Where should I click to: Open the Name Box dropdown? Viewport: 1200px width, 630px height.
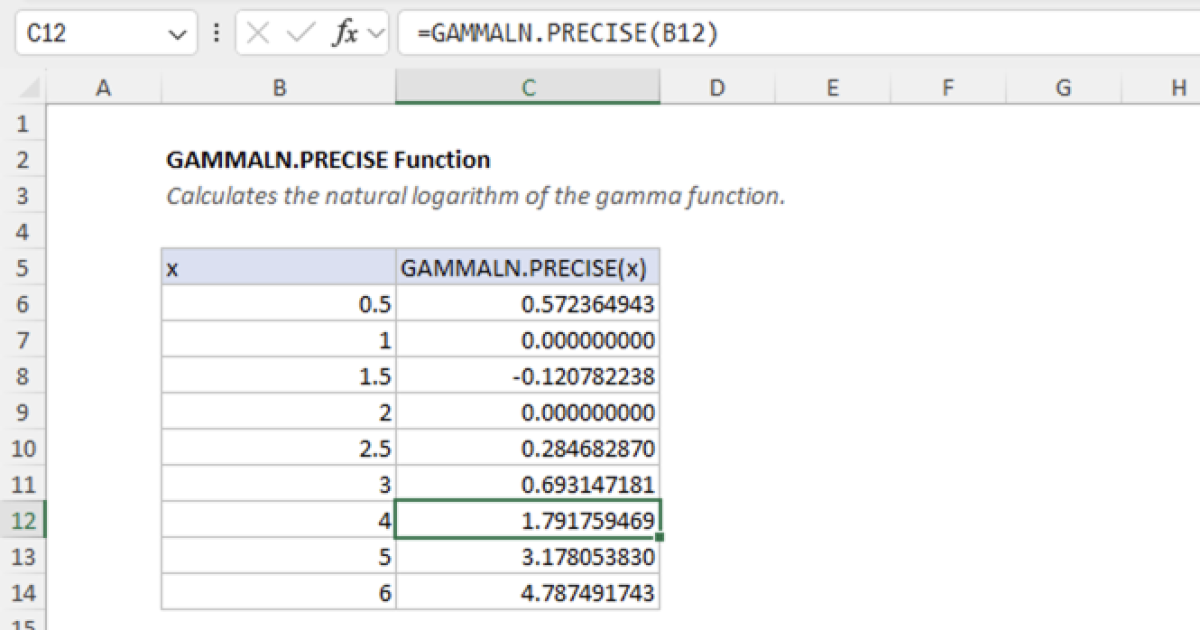tap(178, 33)
